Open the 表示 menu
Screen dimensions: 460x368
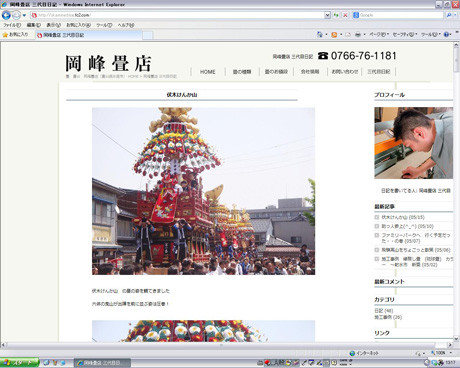click(53, 25)
